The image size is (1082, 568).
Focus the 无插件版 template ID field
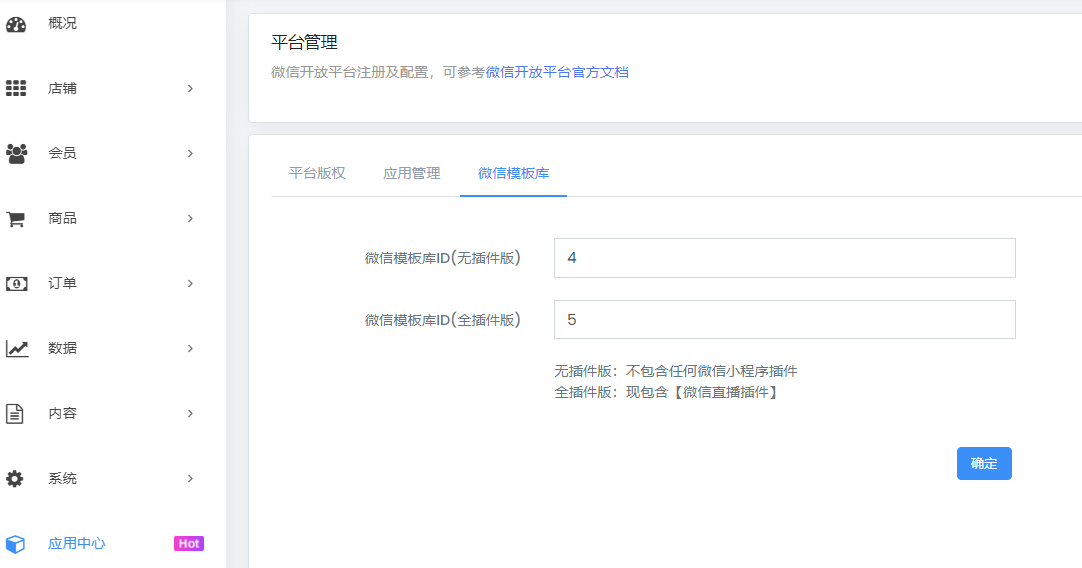(785, 258)
